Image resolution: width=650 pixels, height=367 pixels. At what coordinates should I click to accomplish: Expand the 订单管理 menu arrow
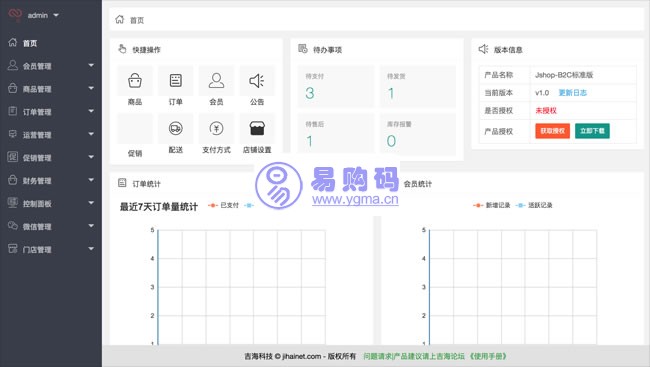[x=91, y=111]
